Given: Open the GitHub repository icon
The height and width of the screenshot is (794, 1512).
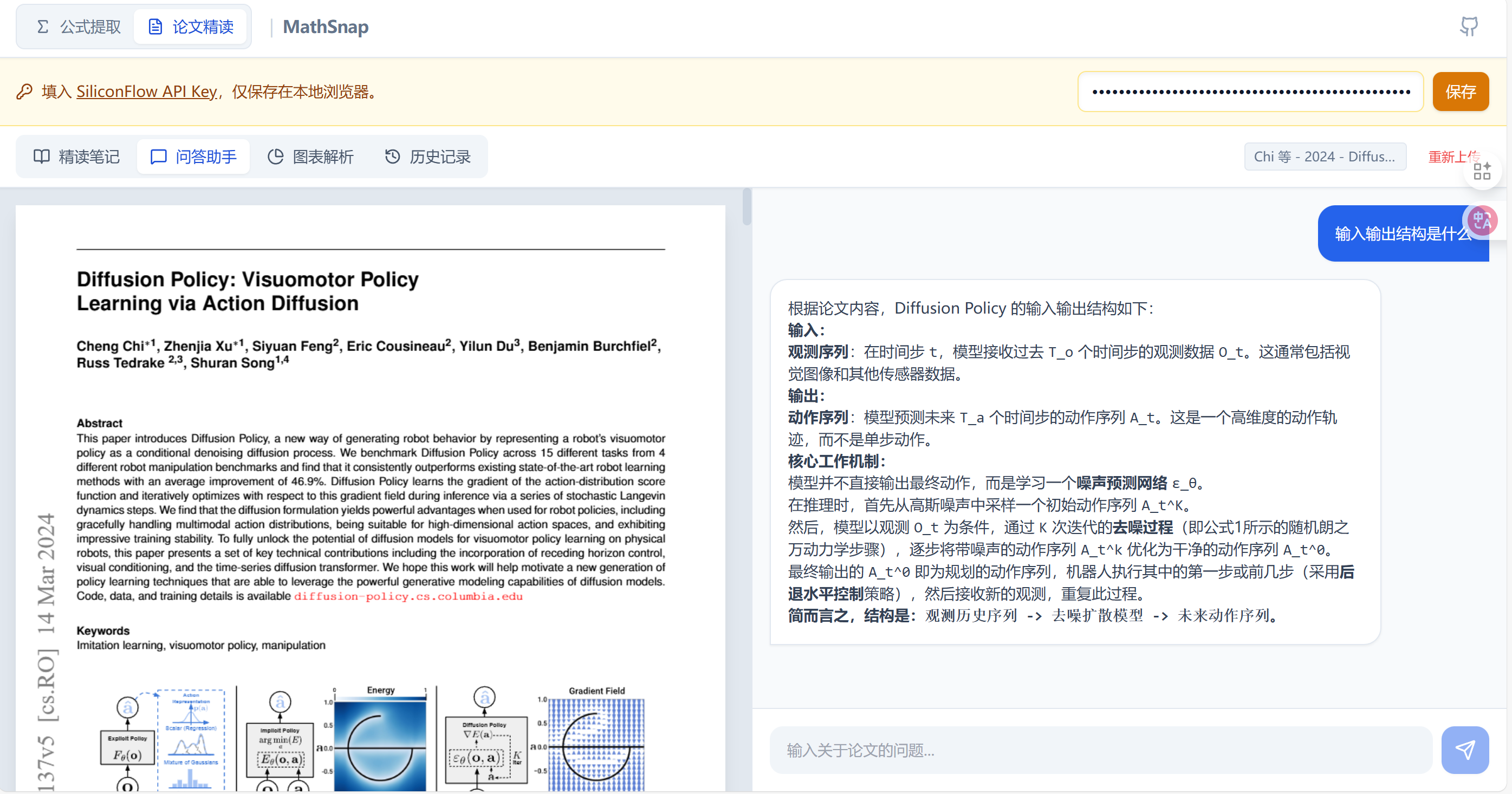Looking at the screenshot, I should (x=1469, y=27).
